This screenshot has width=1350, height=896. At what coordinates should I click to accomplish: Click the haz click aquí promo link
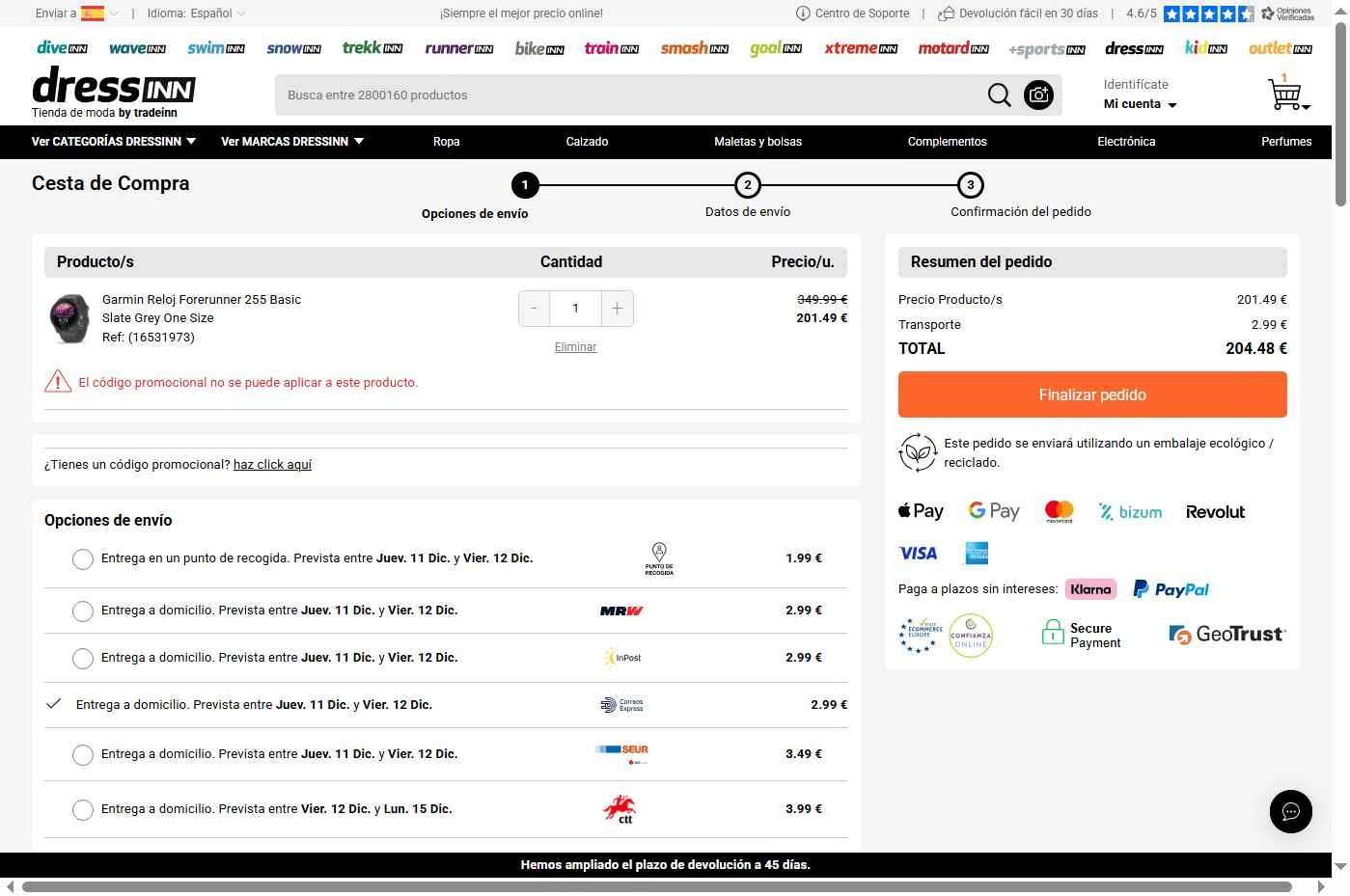[272, 465]
